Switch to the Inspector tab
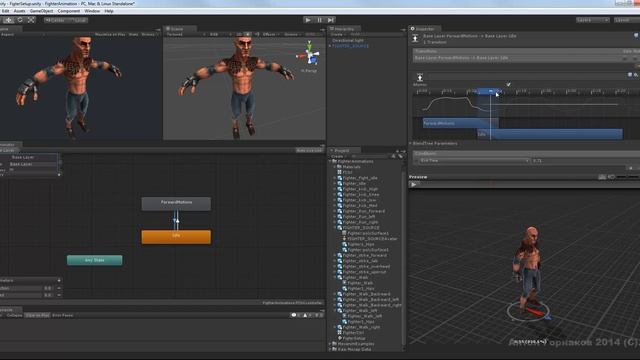 click(424, 29)
